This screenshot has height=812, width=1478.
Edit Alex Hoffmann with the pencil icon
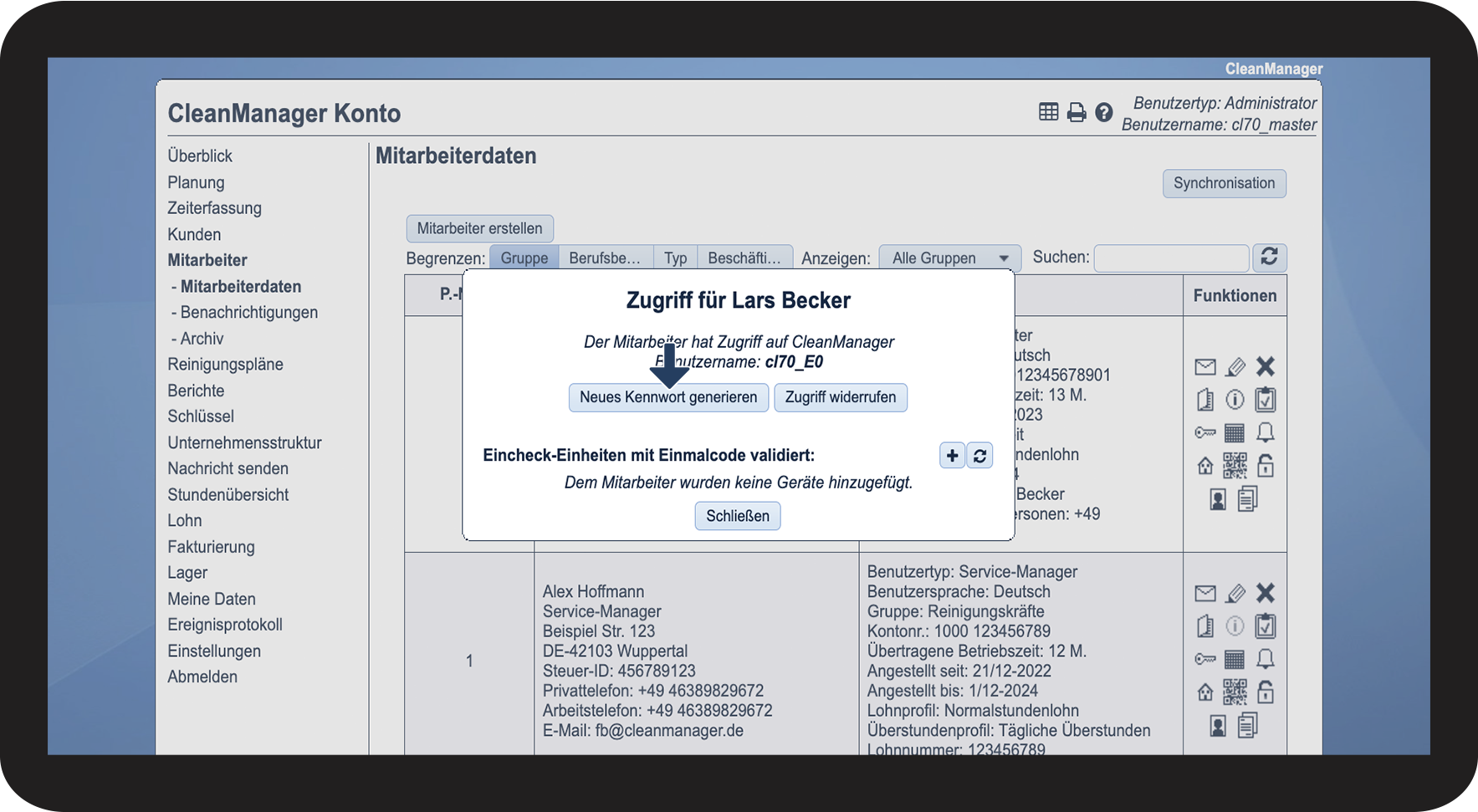1235,593
